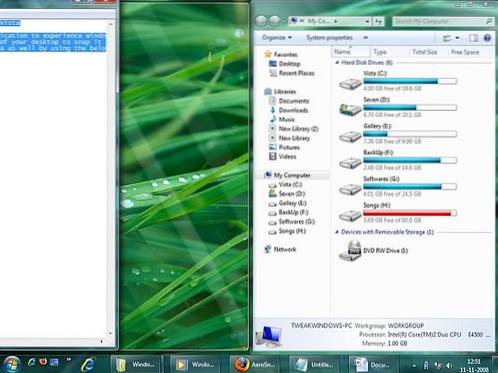Select the Seven (D:) drive icon
498x373 pixels.
point(350,109)
